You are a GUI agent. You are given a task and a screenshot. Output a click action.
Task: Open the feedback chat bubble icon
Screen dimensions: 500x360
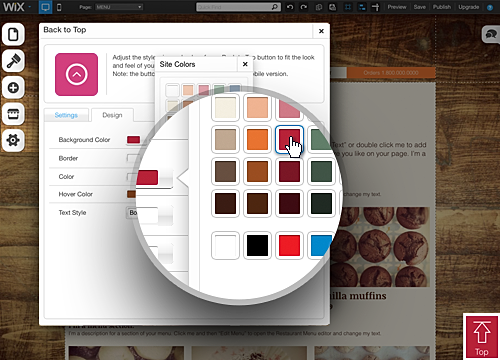tap(491, 34)
